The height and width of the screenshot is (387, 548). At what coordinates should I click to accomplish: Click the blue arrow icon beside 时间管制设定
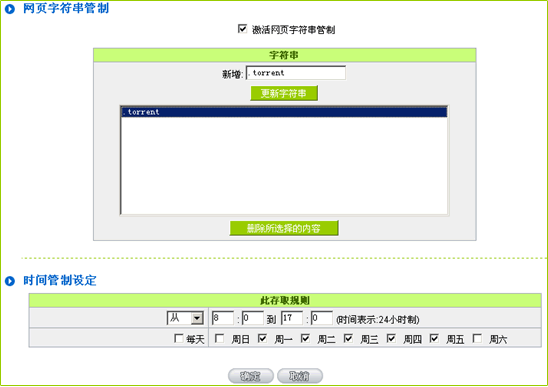point(10,281)
